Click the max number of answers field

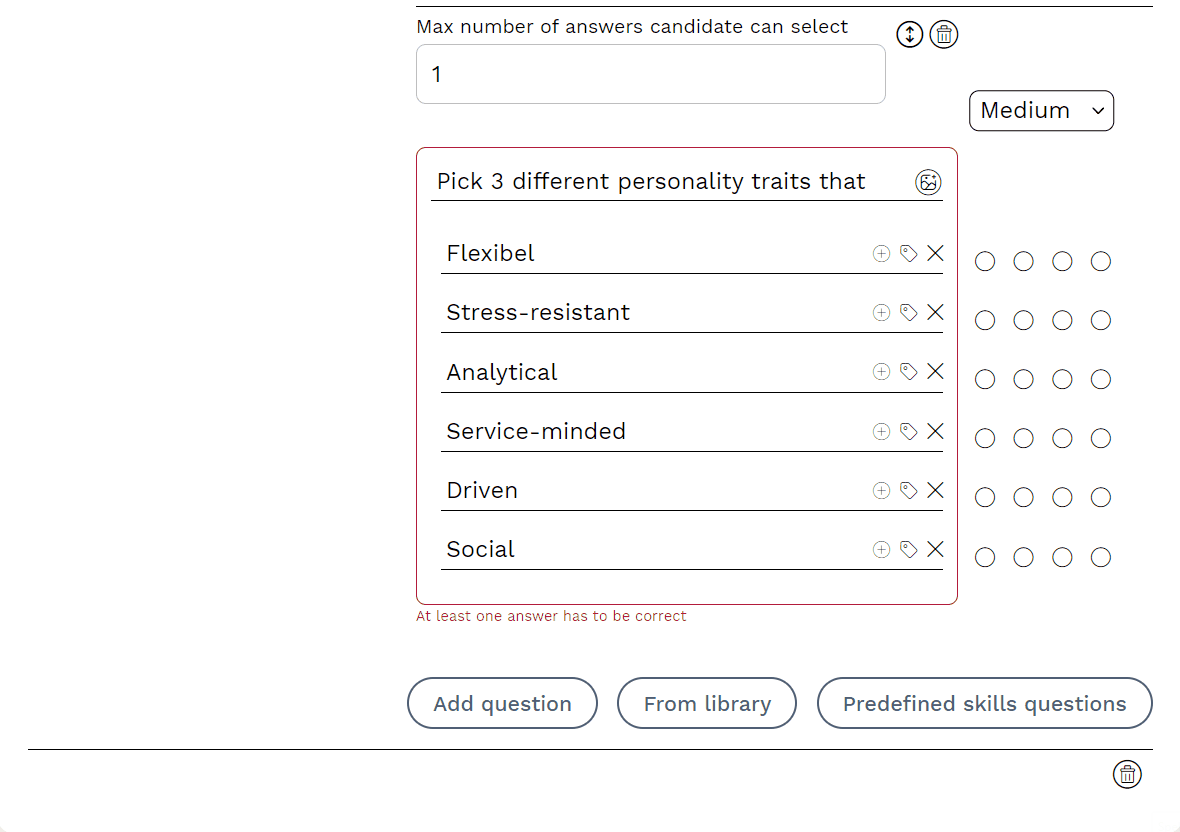coord(650,74)
